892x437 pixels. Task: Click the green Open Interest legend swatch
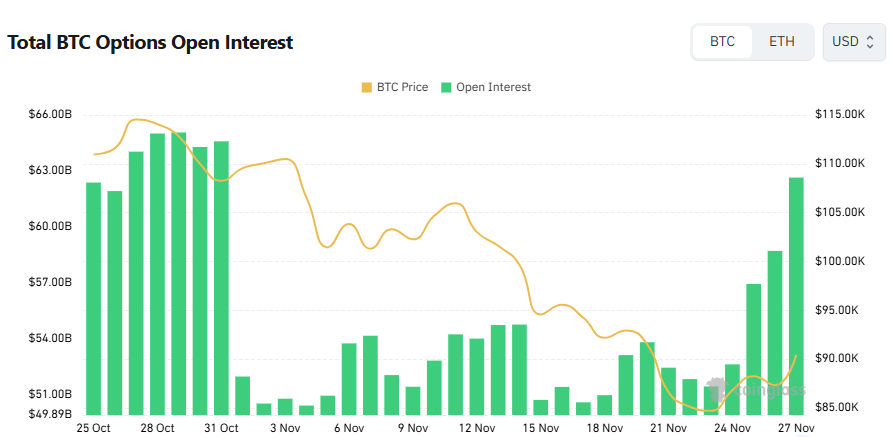coord(447,87)
